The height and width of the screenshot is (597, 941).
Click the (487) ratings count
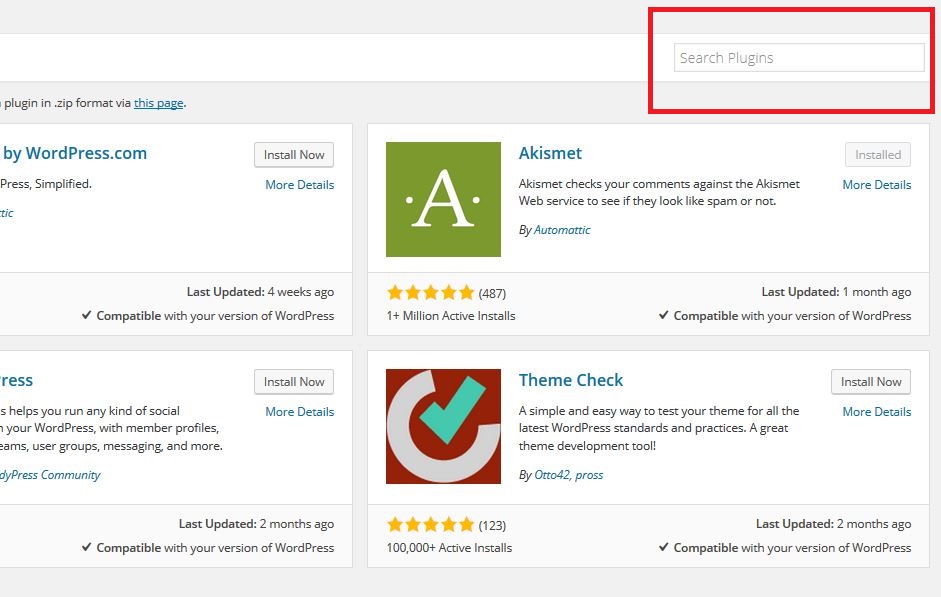click(492, 293)
